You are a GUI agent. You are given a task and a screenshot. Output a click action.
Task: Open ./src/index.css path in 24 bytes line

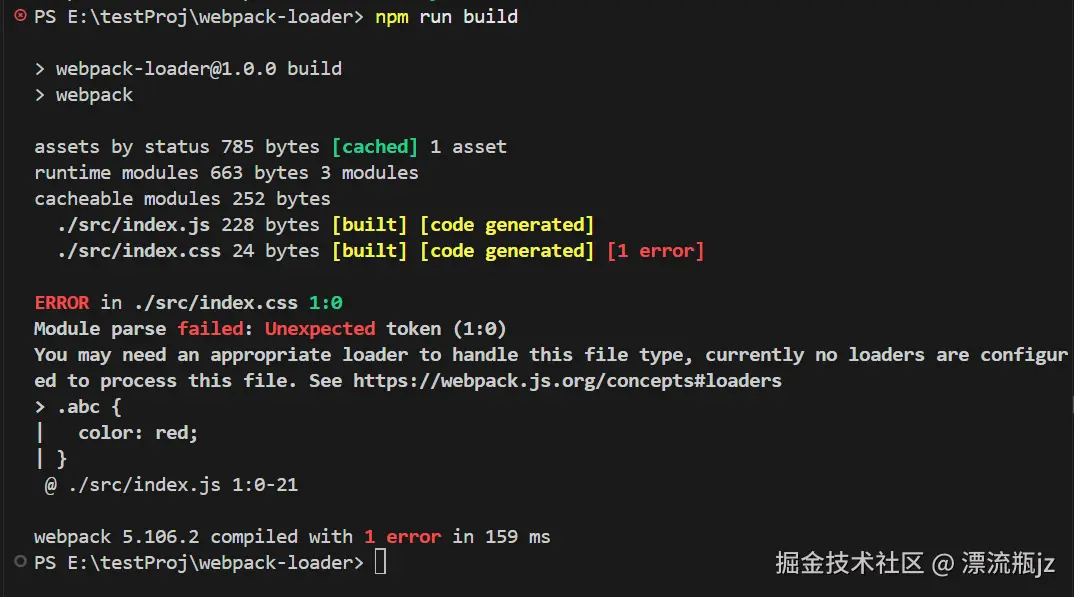139,251
